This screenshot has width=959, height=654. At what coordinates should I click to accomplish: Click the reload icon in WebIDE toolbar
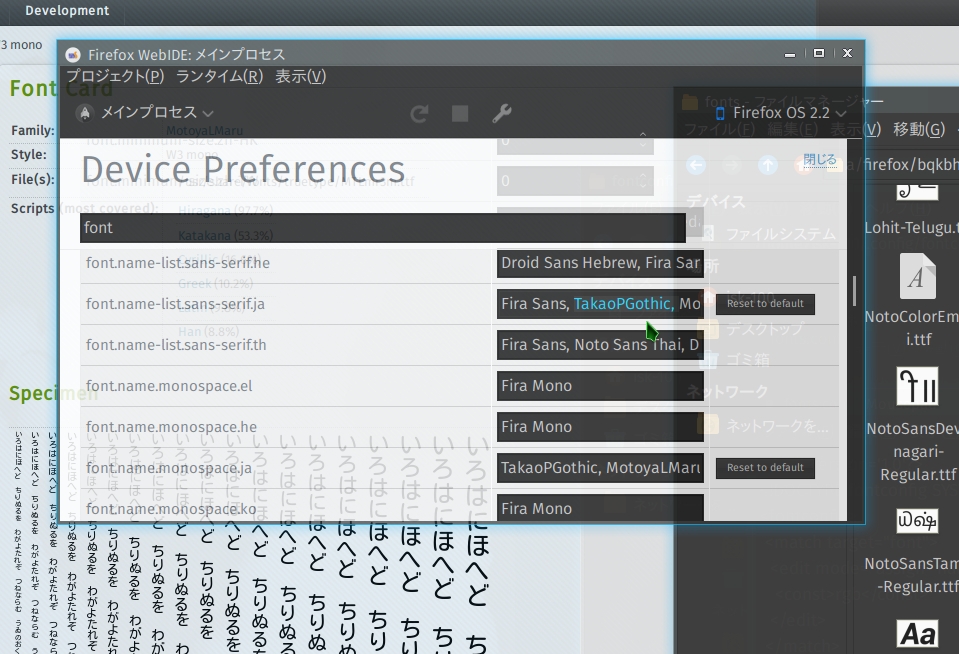[420, 113]
